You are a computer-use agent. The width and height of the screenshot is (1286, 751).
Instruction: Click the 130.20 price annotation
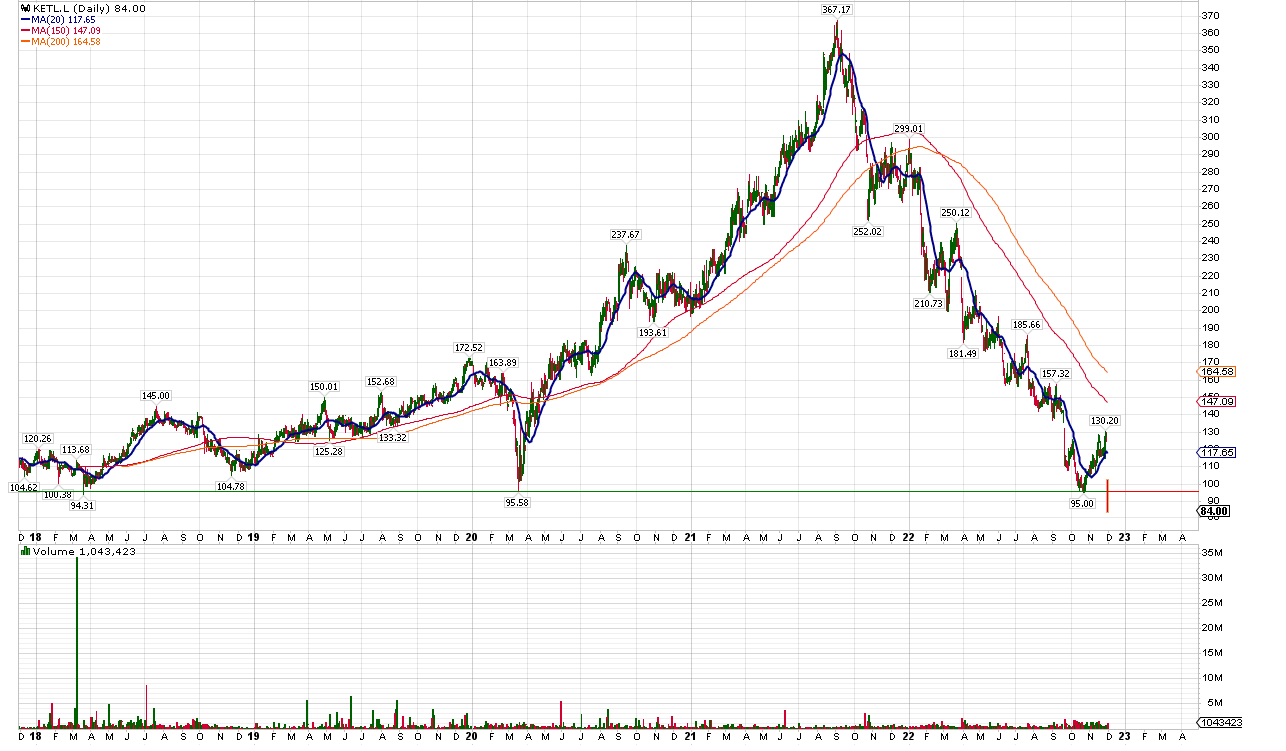[1104, 421]
